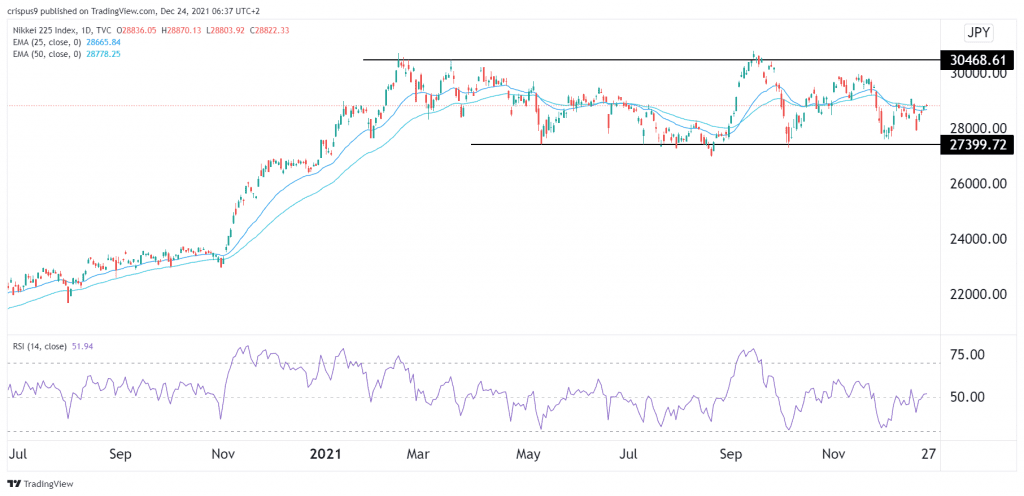1024x496 pixels.
Task: Click the 26000.00 price axis label
Action: pyautogui.click(x=979, y=185)
